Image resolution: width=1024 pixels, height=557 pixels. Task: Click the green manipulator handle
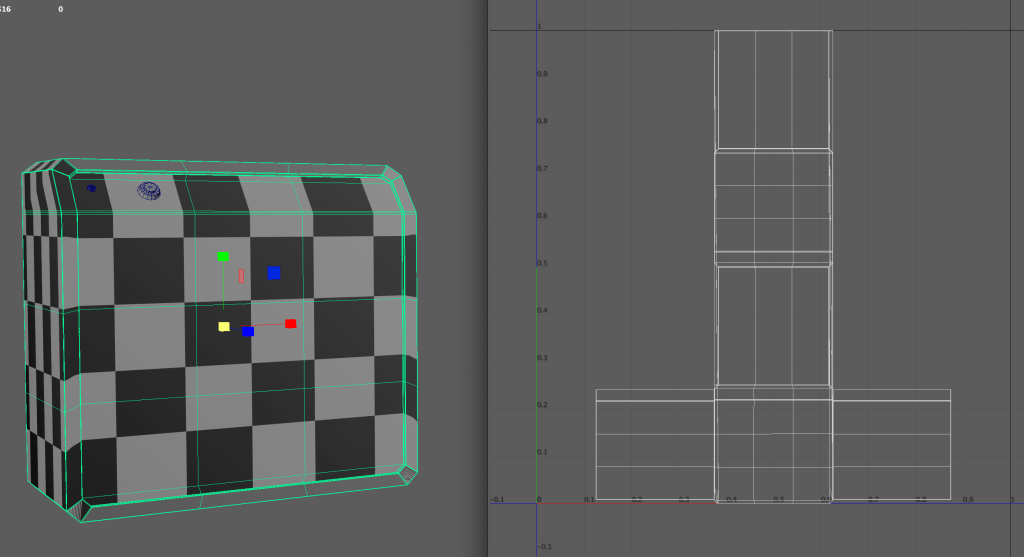pos(223,257)
